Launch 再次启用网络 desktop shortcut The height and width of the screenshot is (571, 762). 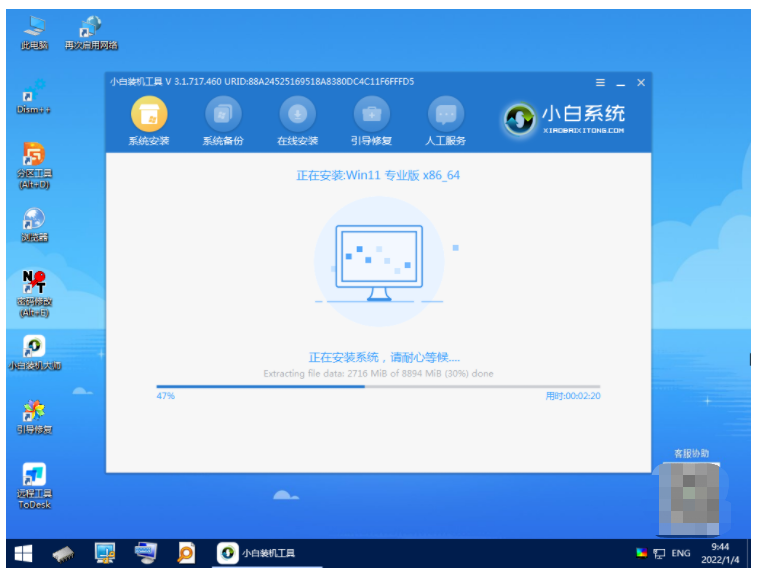coord(91,30)
